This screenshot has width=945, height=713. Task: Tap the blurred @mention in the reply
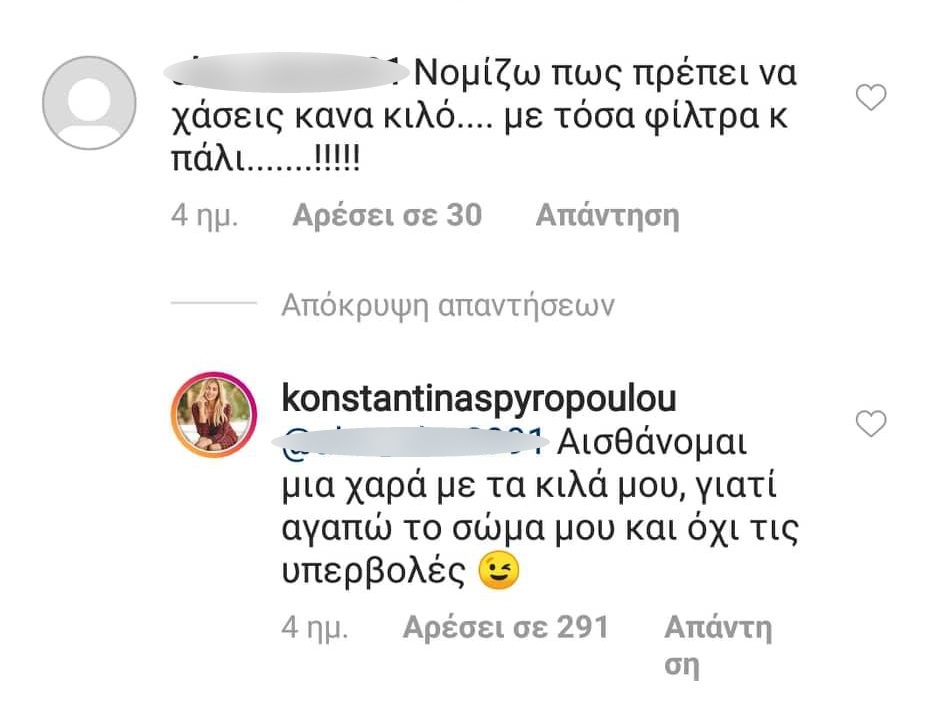click(x=411, y=444)
